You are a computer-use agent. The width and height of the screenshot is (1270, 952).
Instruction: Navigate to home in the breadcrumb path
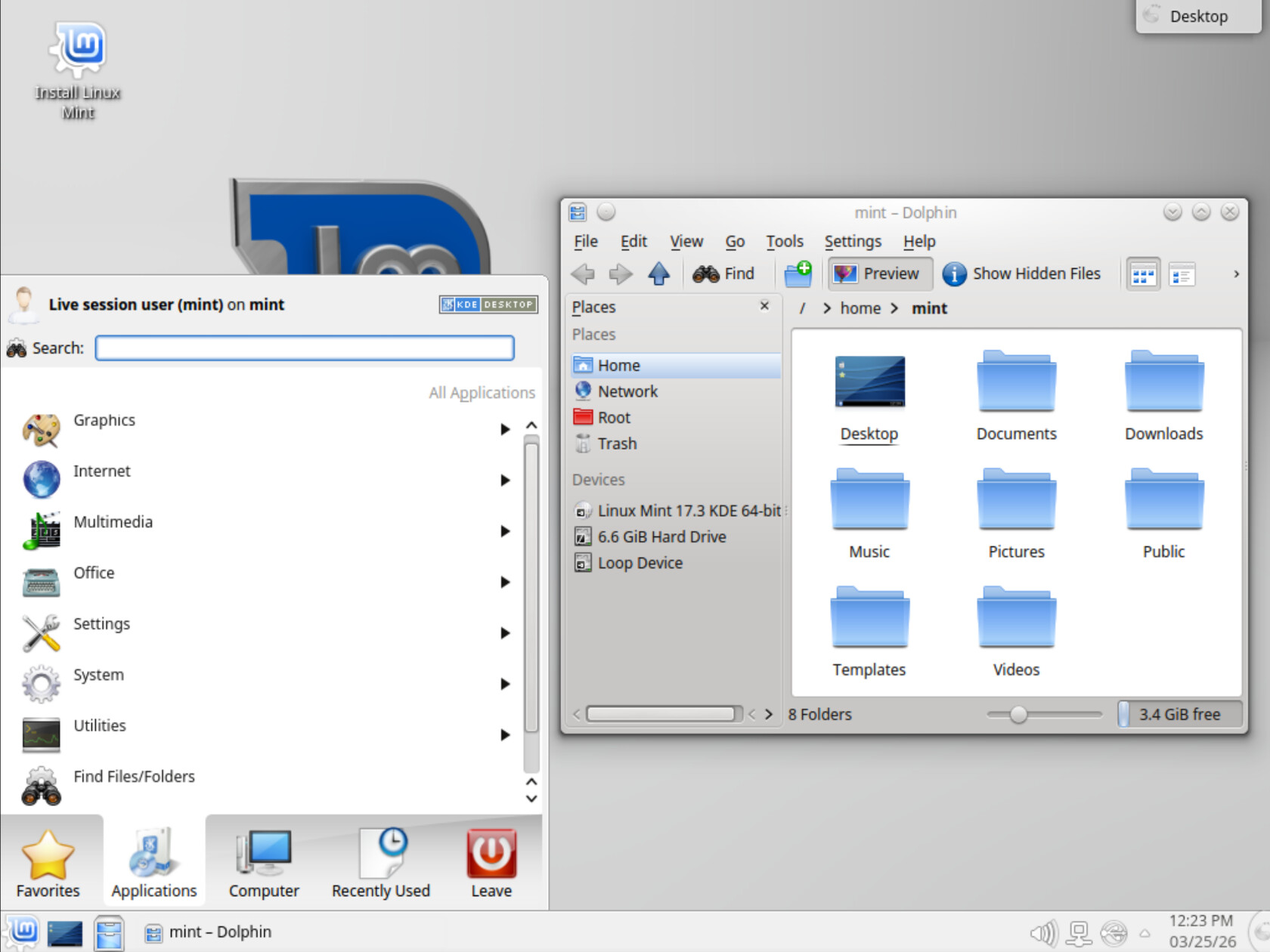pos(860,308)
